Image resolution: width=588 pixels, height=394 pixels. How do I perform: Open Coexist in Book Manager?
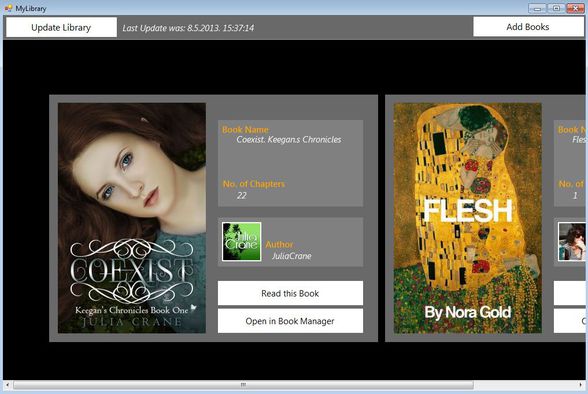(x=290, y=321)
